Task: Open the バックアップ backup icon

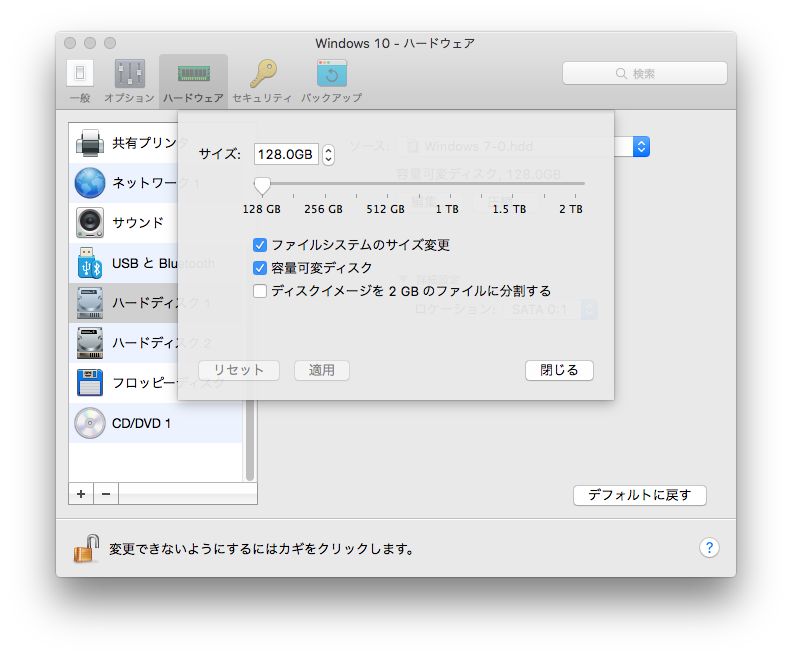Action: pos(332,74)
